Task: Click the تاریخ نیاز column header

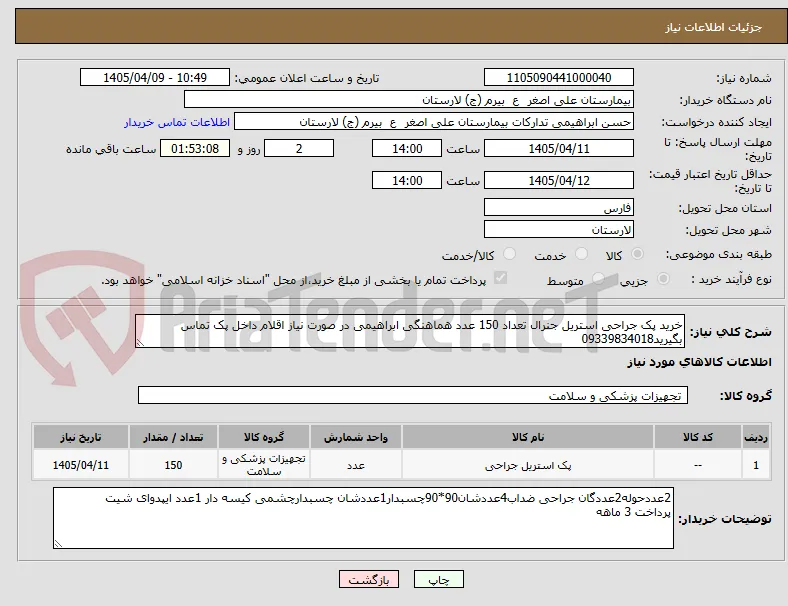Action: [x=81, y=437]
